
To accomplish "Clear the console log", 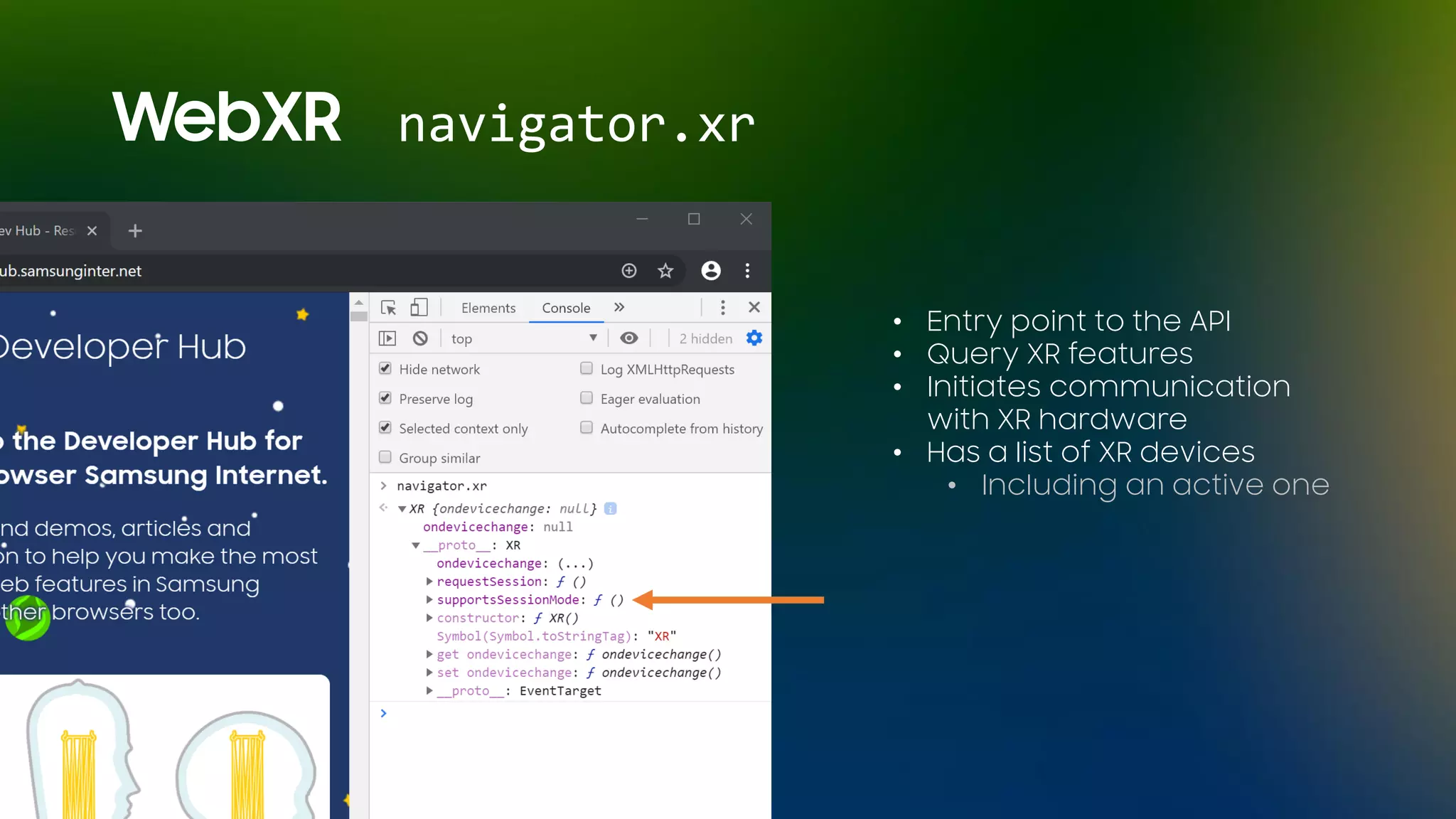I will coord(420,338).
